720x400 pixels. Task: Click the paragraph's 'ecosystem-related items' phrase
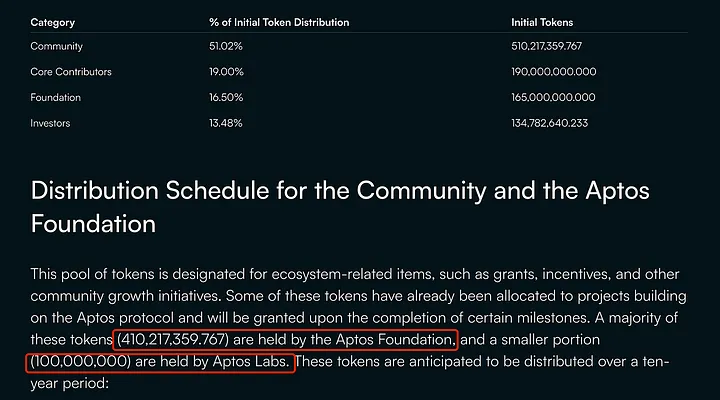(352, 274)
